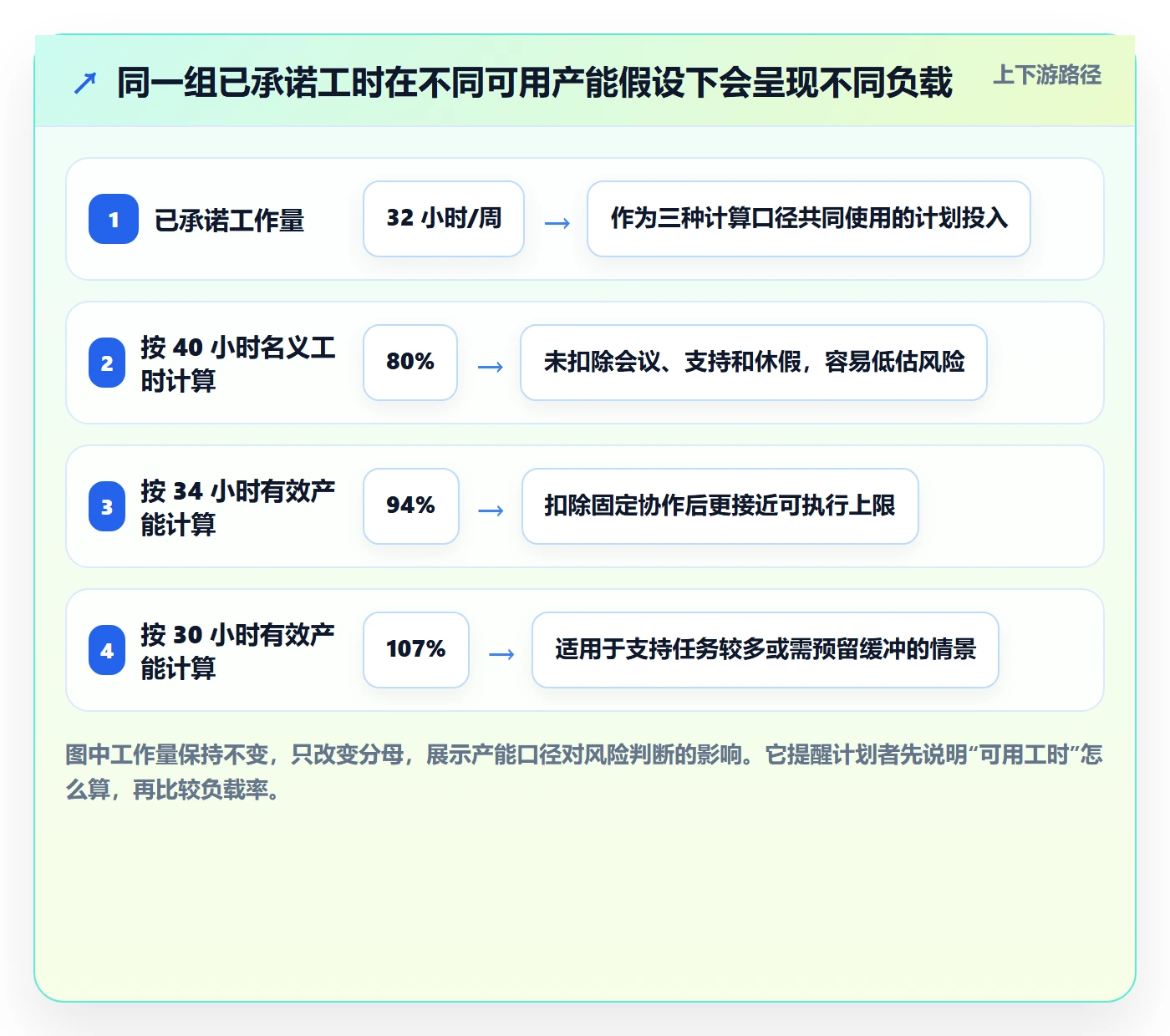Click the 94% value pill
The height and width of the screenshot is (1036, 1170).
[411, 506]
